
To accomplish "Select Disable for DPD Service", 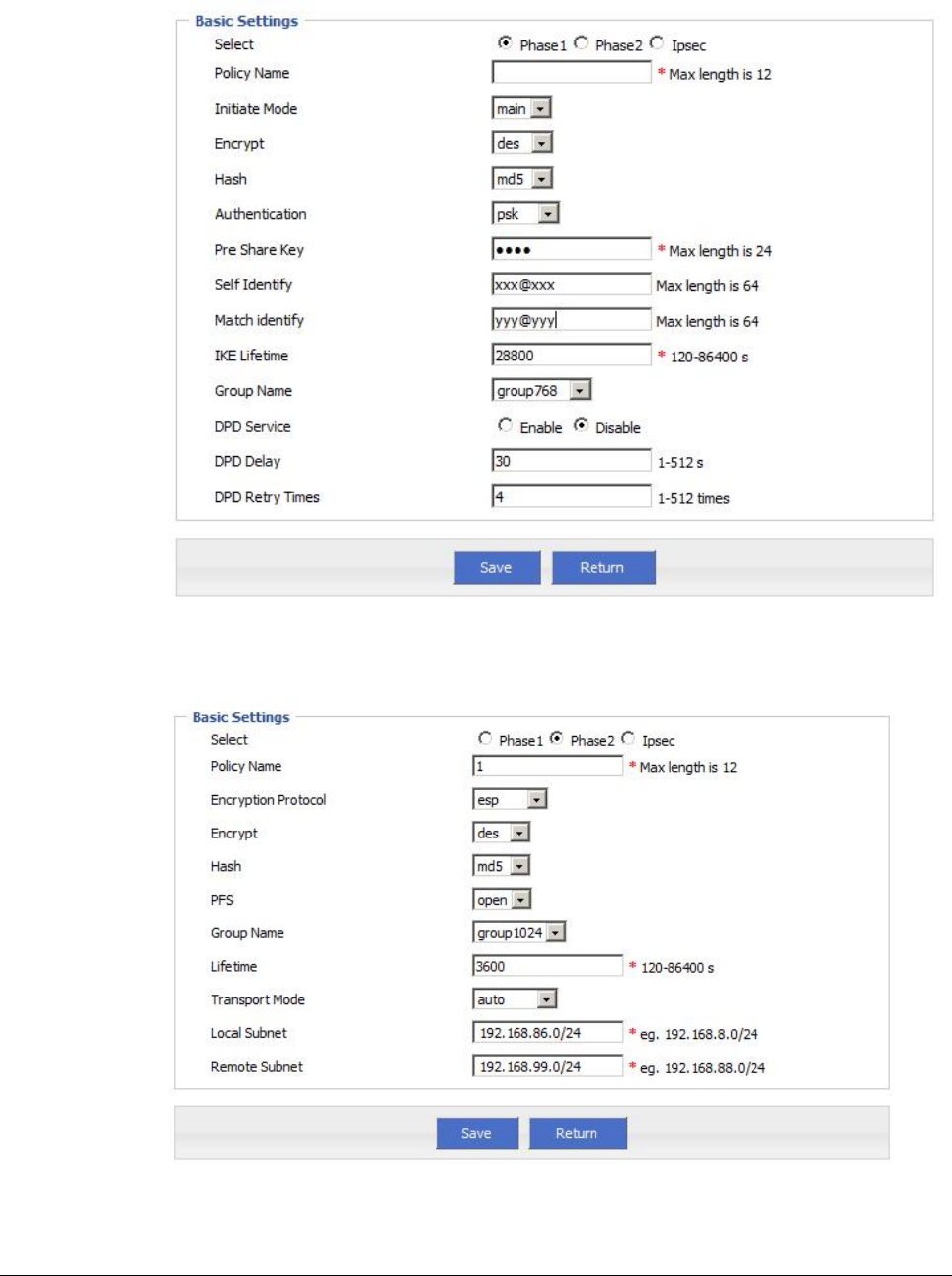I will pyautogui.click(x=581, y=425).
